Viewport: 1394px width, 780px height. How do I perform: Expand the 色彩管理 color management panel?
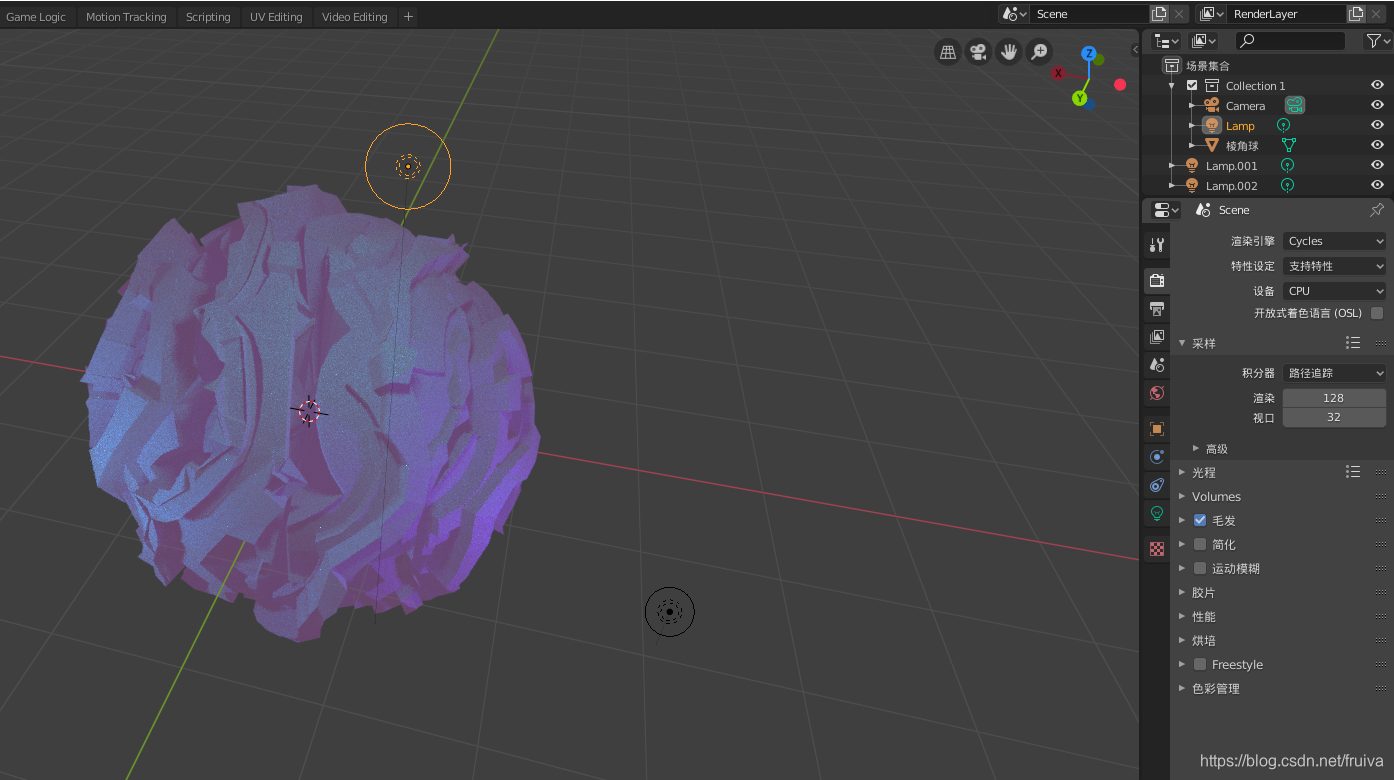tap(1182, 688)
